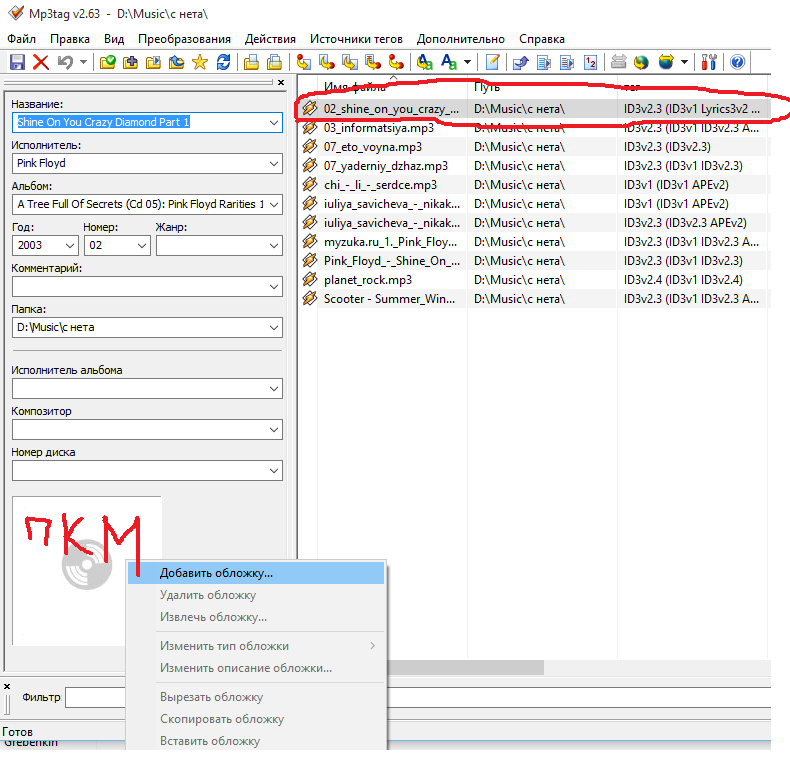The image size is (790, 757).
Task: Expand the Номер 02 dropdown
Action: pos(142,246)
